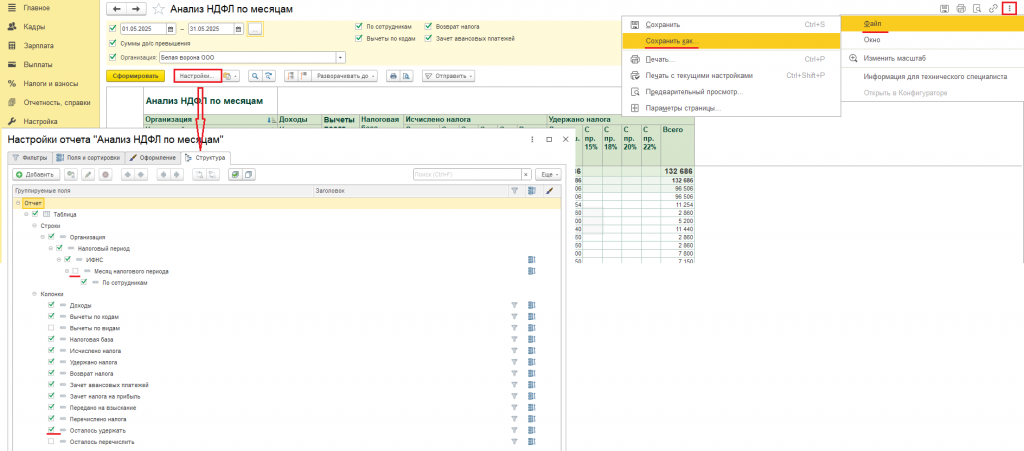Click the back navigation arrow
This screenshot has height=451, width=1024.
click(116, 9)
